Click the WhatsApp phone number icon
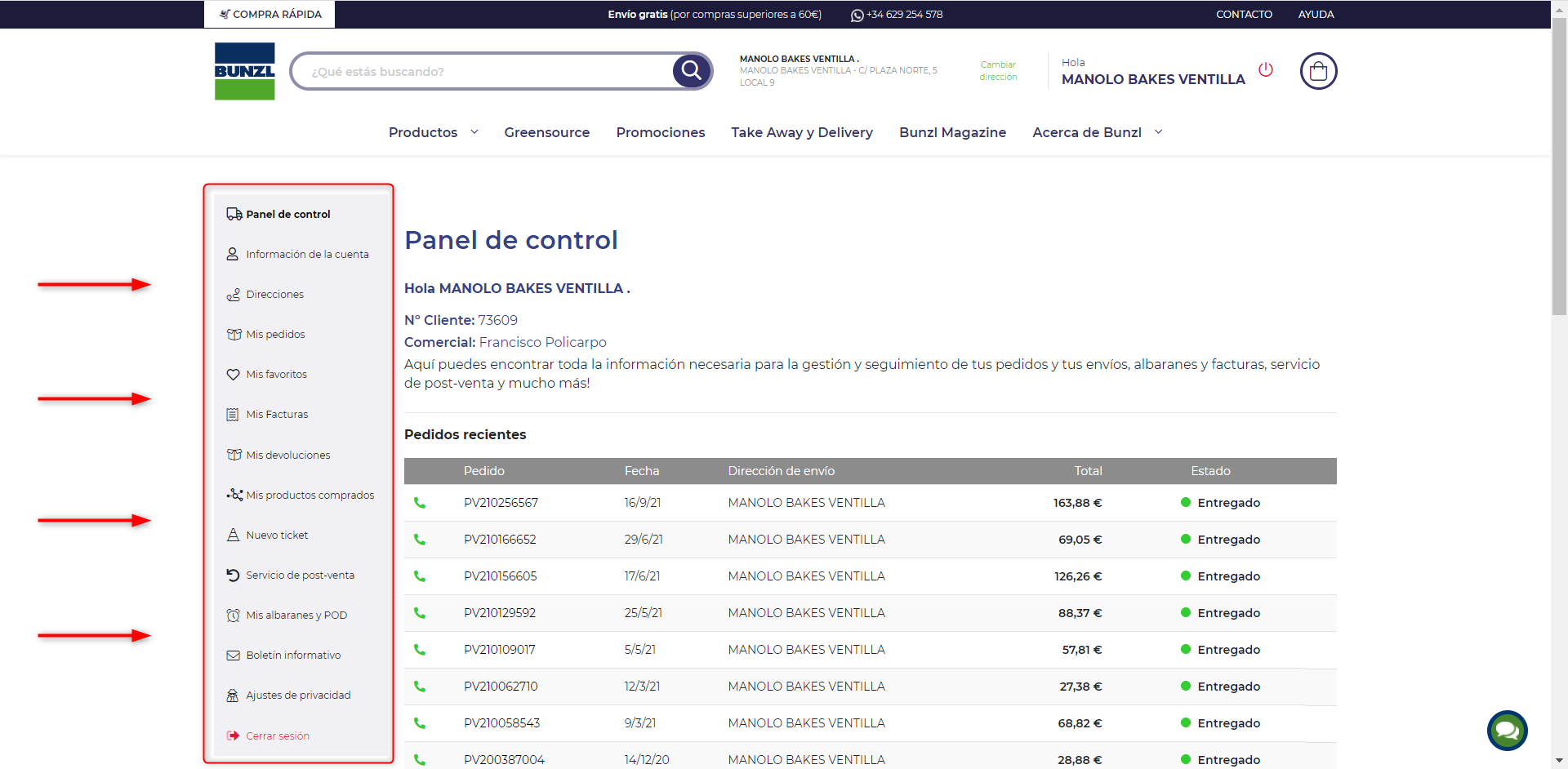The height and width of the screenshot is (769, 1568). coord(857,15)
